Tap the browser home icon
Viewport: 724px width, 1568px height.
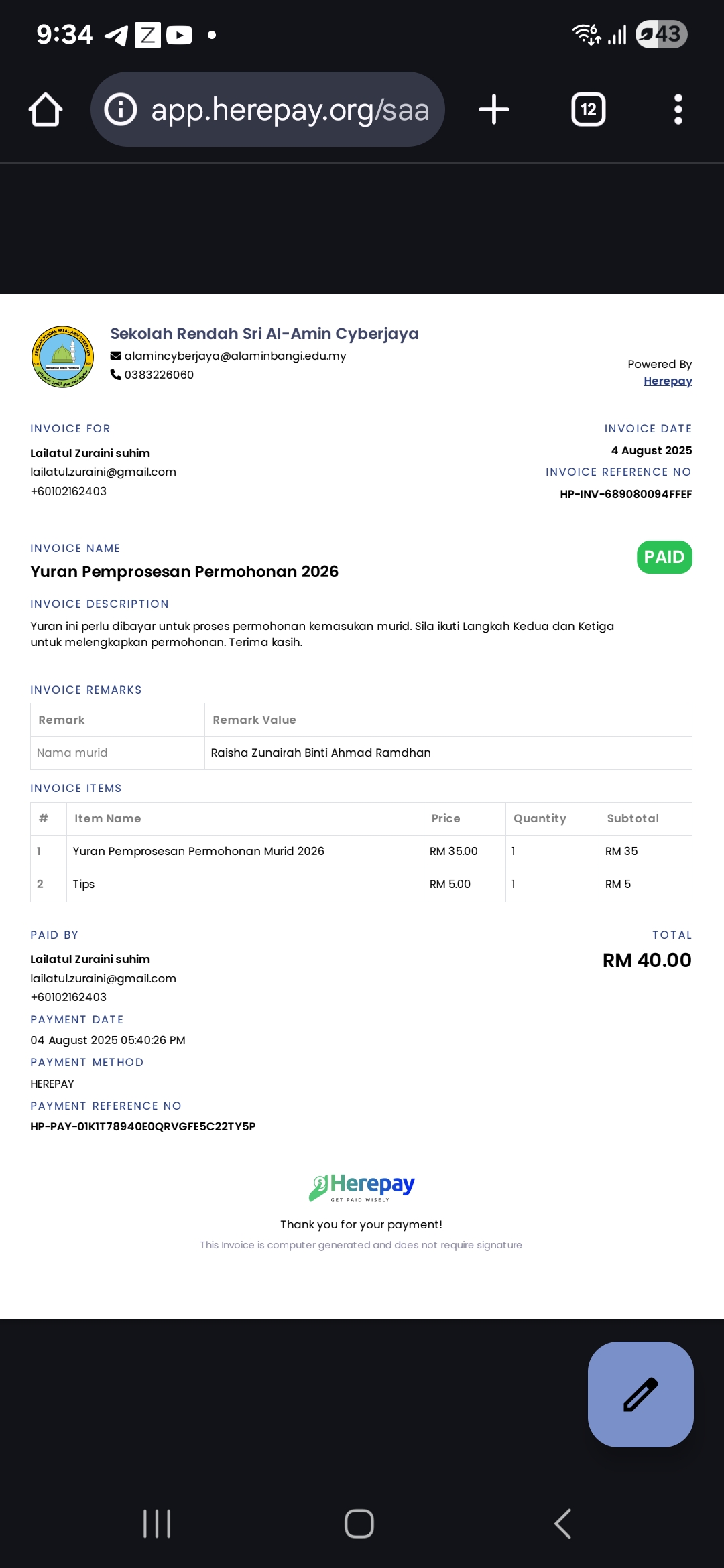tap(46, 109)
